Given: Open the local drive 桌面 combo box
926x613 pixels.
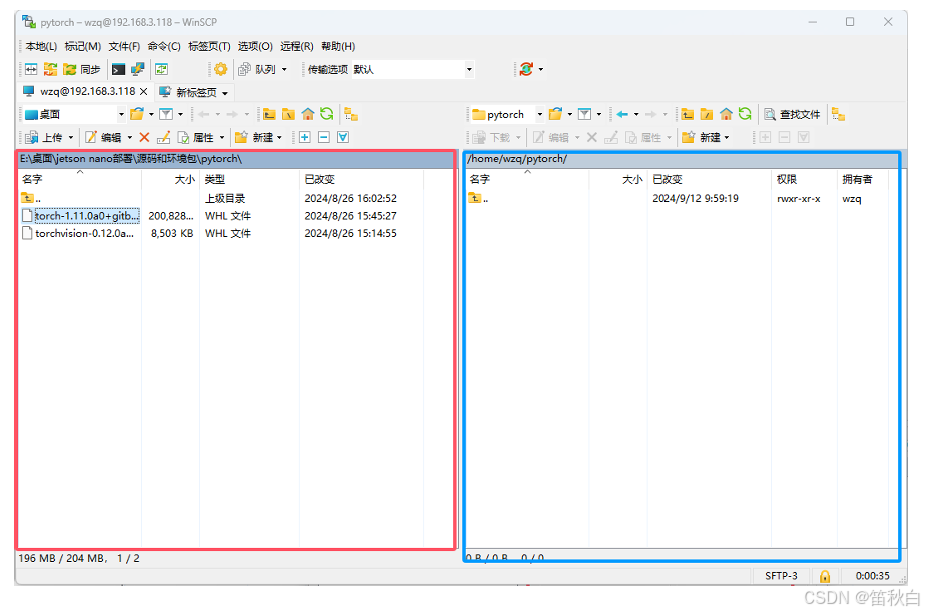Looking at the screenshot, I should pos(74,115).
